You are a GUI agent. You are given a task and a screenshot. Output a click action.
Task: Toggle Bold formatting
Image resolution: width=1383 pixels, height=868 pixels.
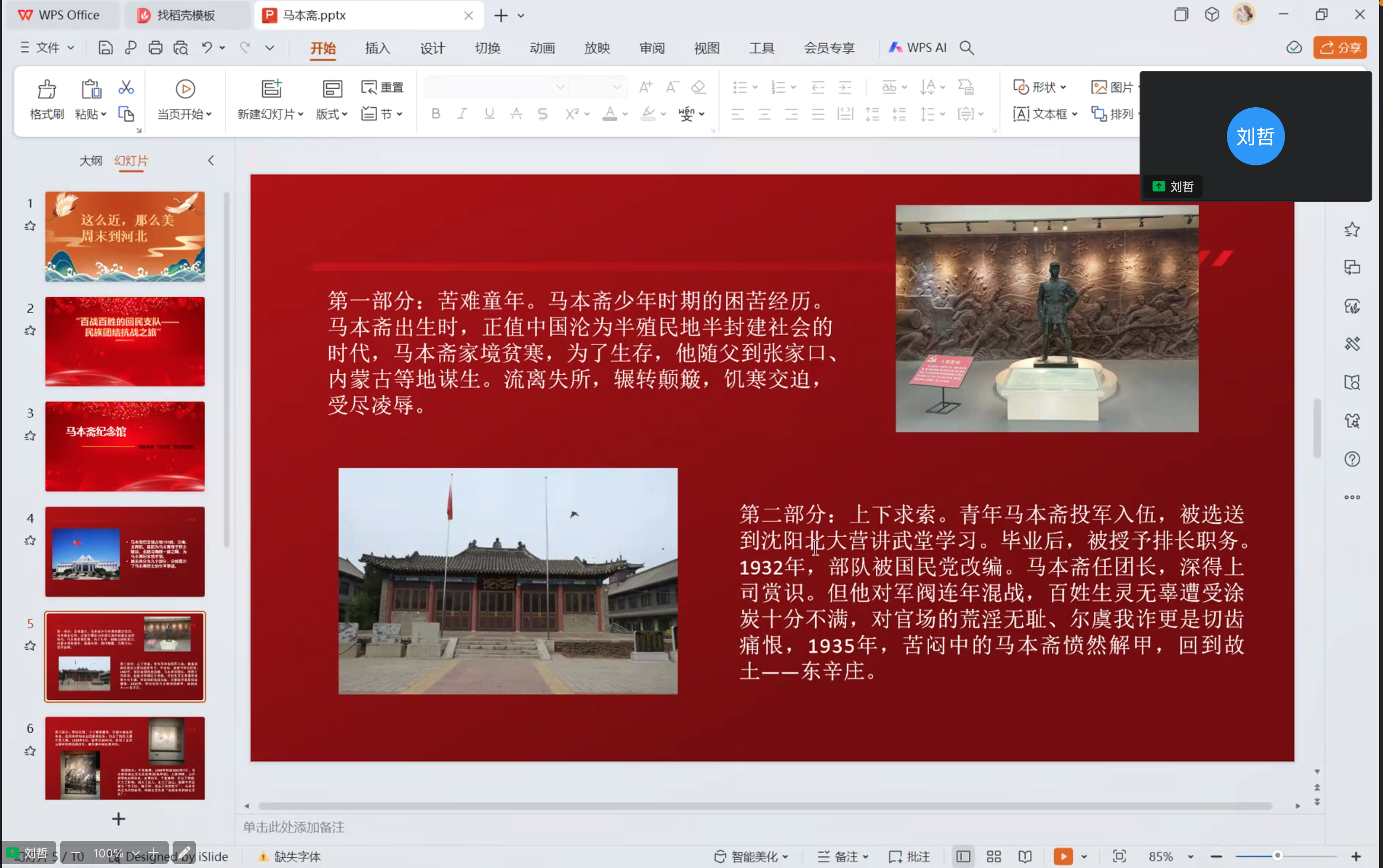[x=436, y=113]
